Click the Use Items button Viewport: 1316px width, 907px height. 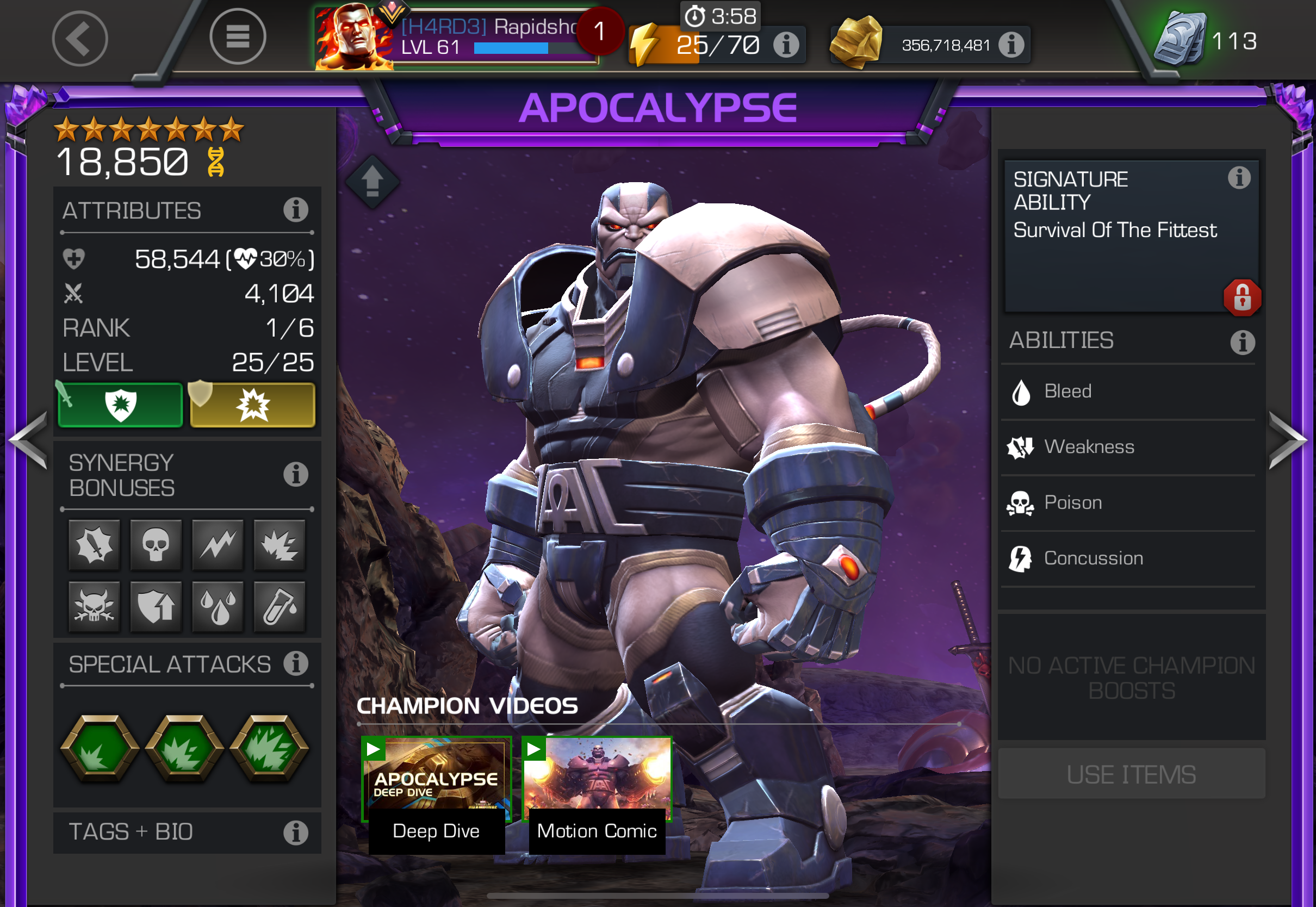[x=1131, y=774]
